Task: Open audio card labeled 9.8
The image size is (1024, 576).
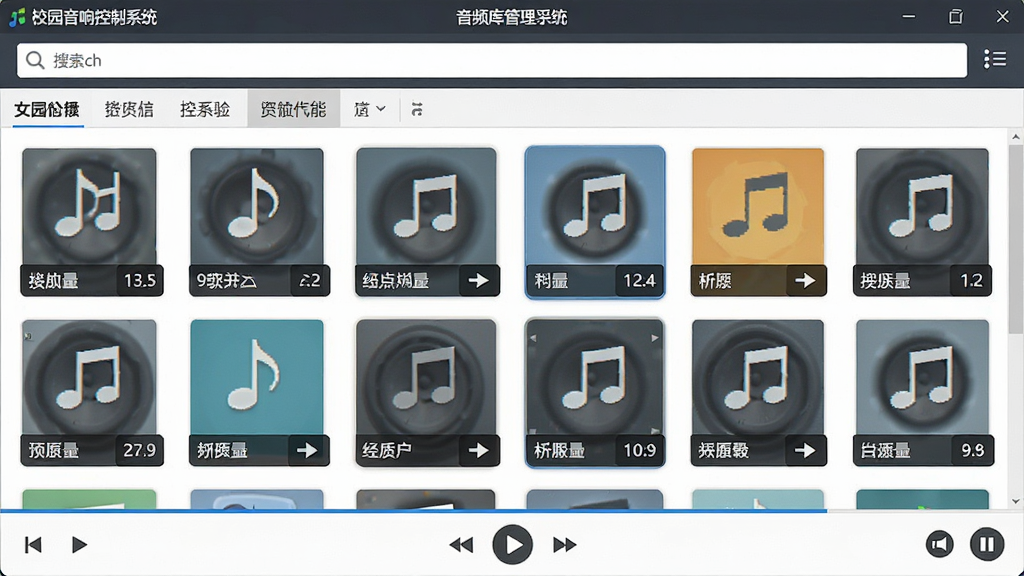Action: (922, 392)
